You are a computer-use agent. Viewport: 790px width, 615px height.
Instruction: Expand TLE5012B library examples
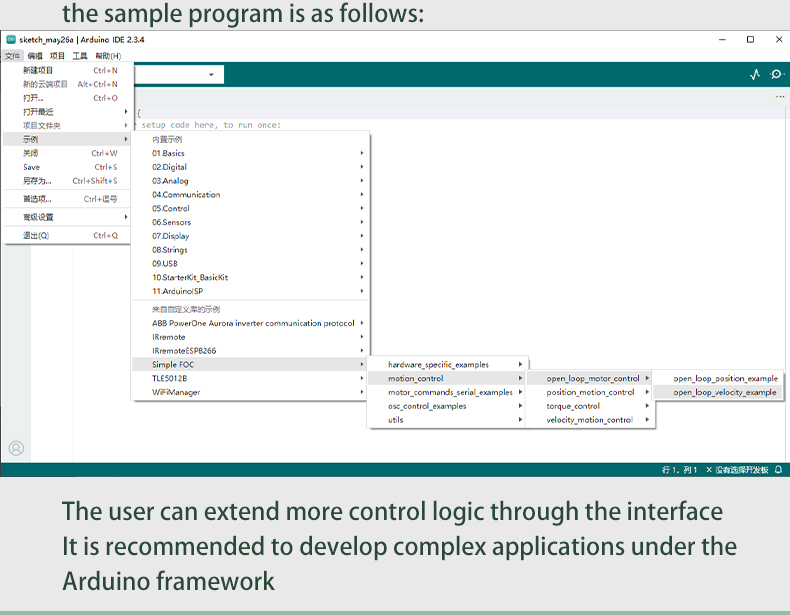click(250, 378)
